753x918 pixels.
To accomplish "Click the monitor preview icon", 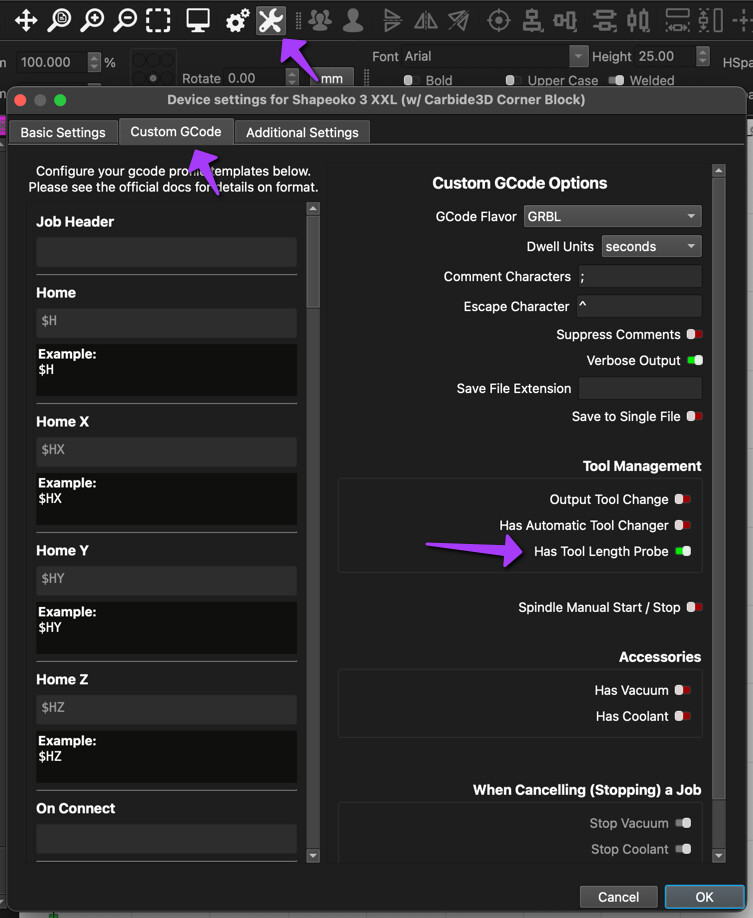I will (198, 20).
